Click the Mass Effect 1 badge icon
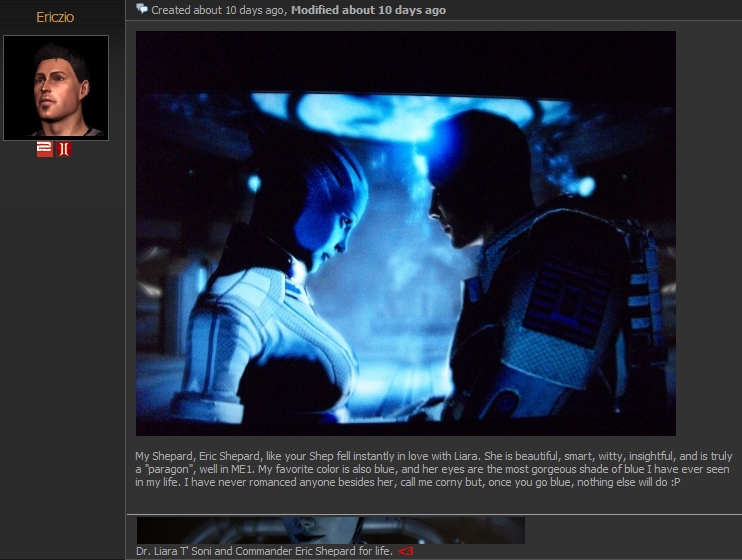 pos(64,149)
